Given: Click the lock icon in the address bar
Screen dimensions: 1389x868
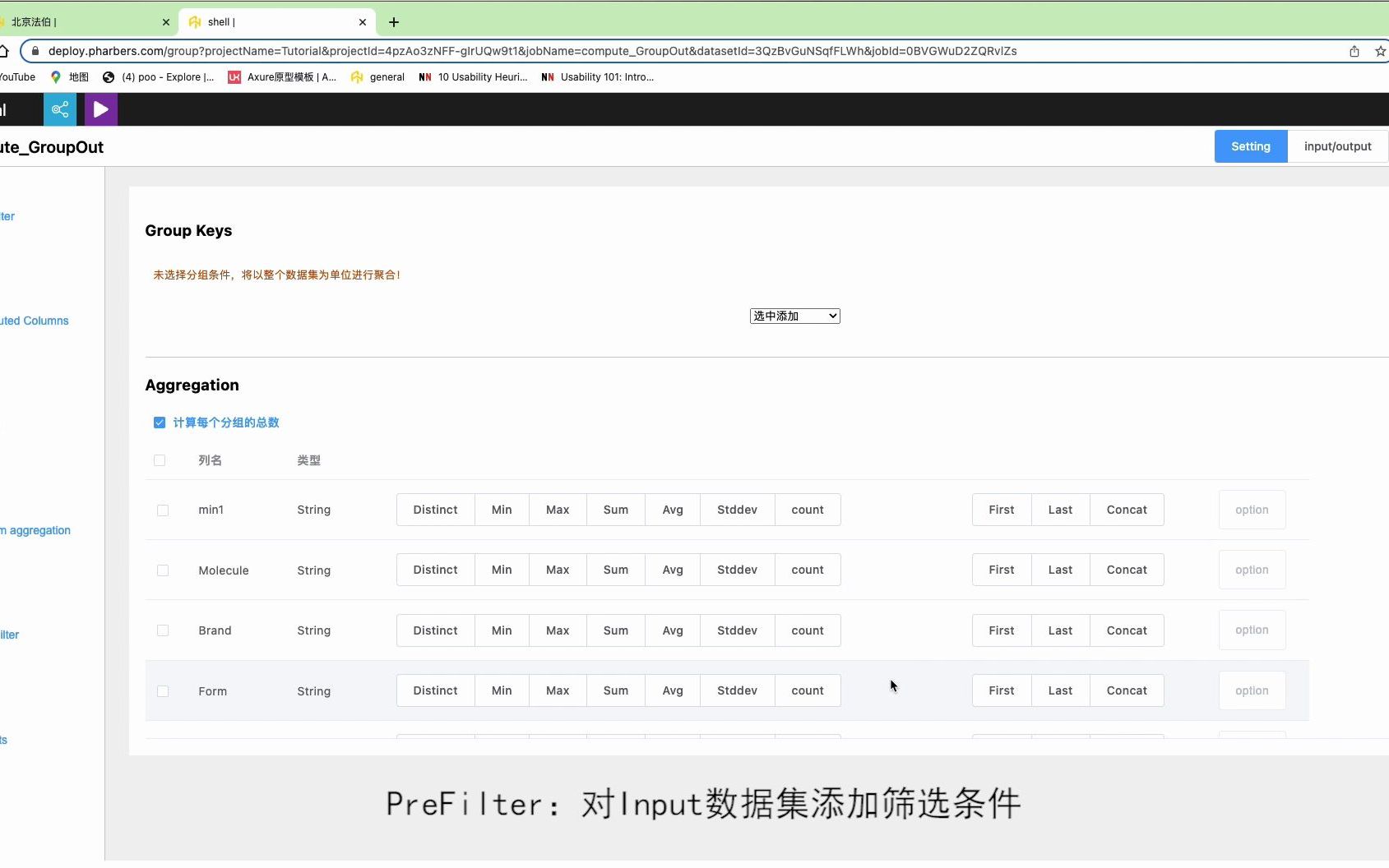Looking at the screenshot, I should pyautogui.click(x=35, y=51).
